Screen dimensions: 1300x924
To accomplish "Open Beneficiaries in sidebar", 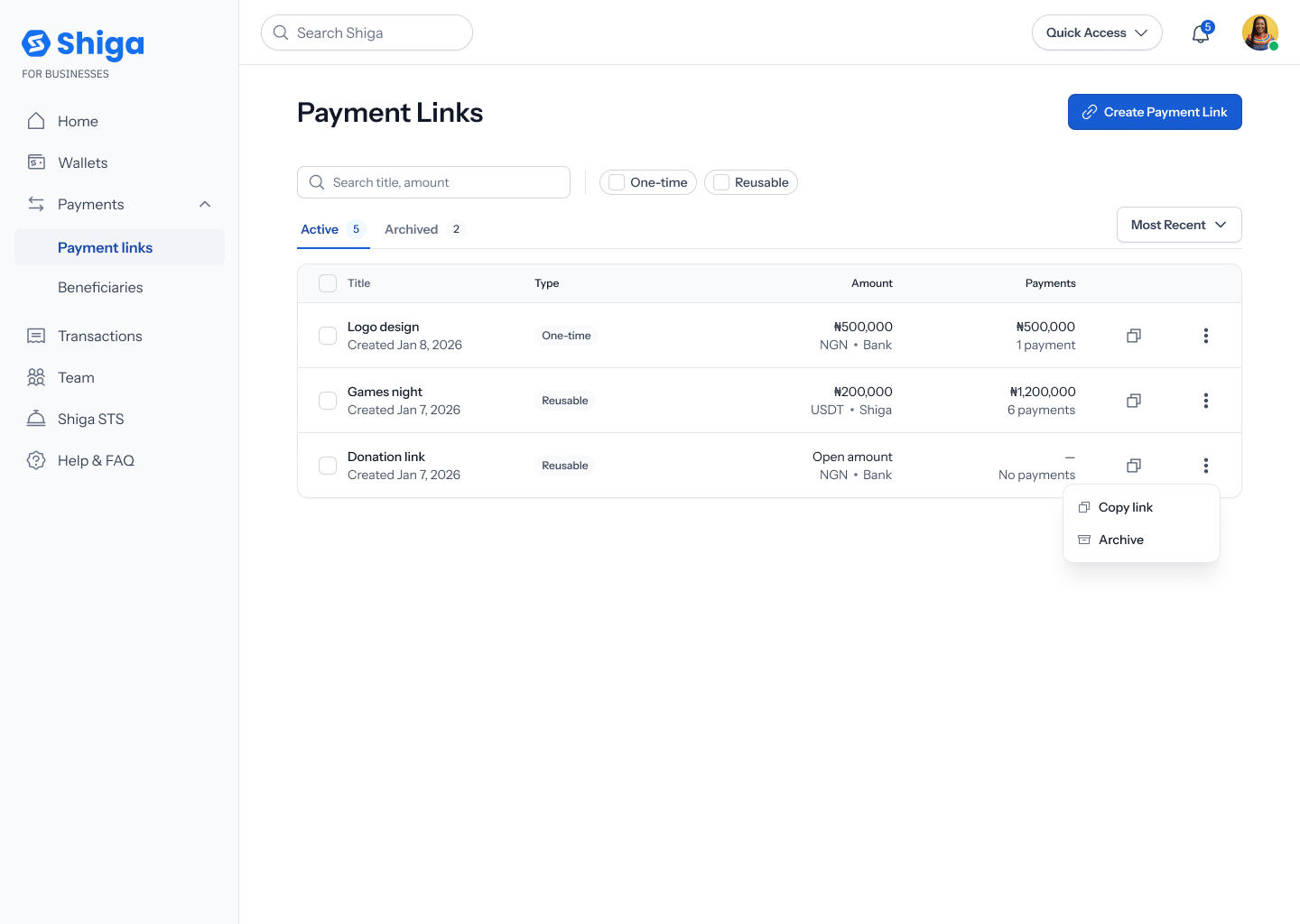I will click(x=100, y=287).
